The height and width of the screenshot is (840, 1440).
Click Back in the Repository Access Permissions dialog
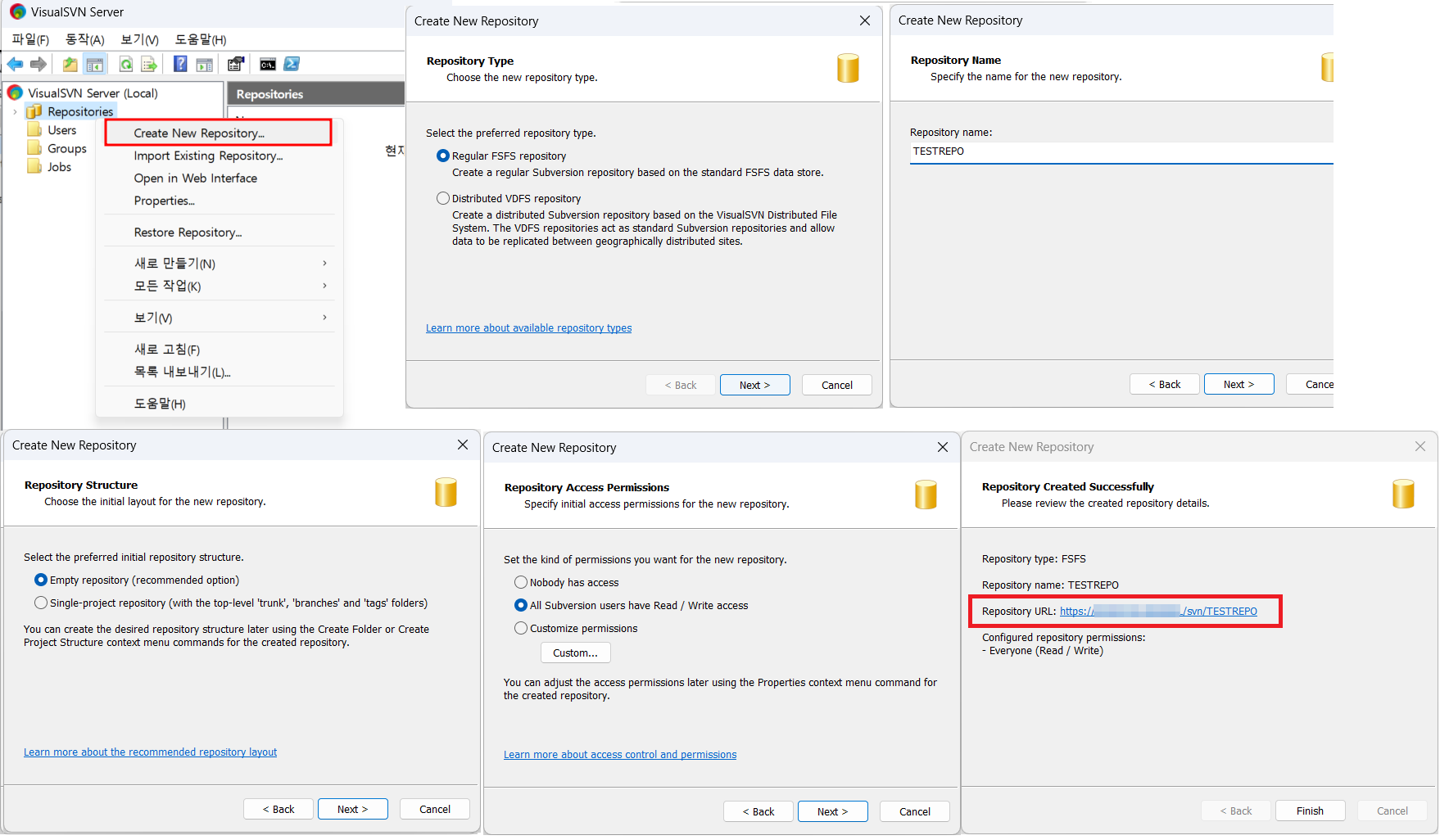tap(758, 811)
